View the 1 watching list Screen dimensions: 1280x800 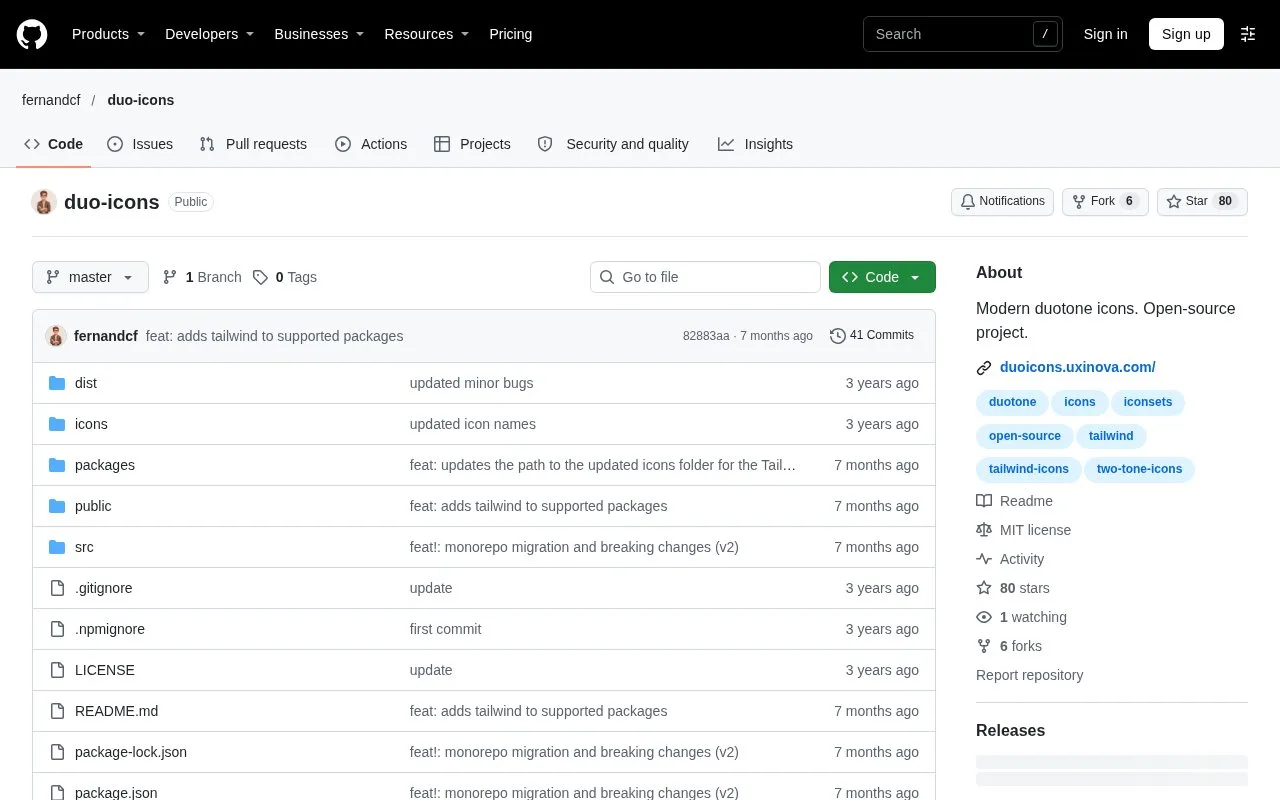(x=1021, y=617)
